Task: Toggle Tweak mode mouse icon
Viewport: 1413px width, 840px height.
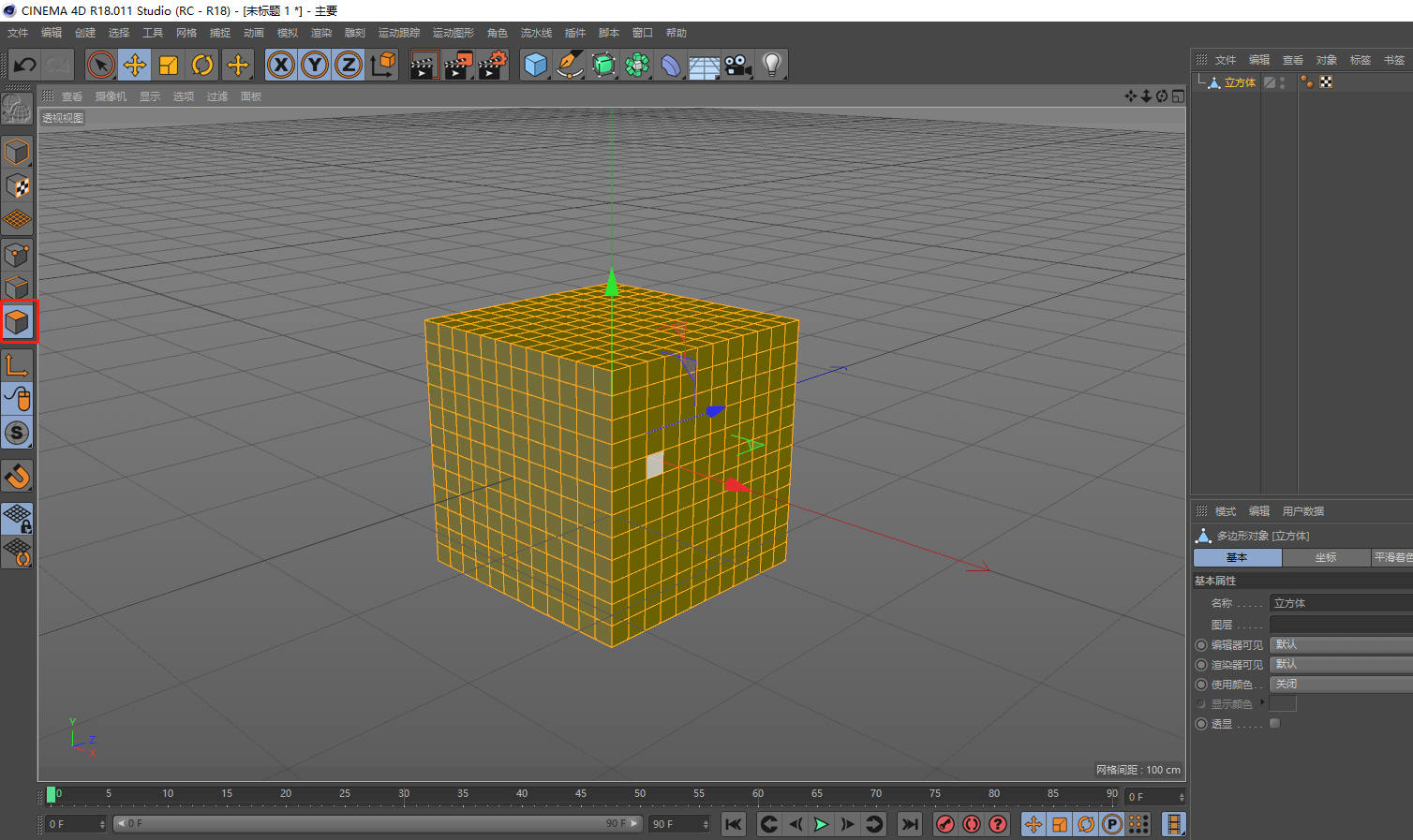Action: coord(17,398)
